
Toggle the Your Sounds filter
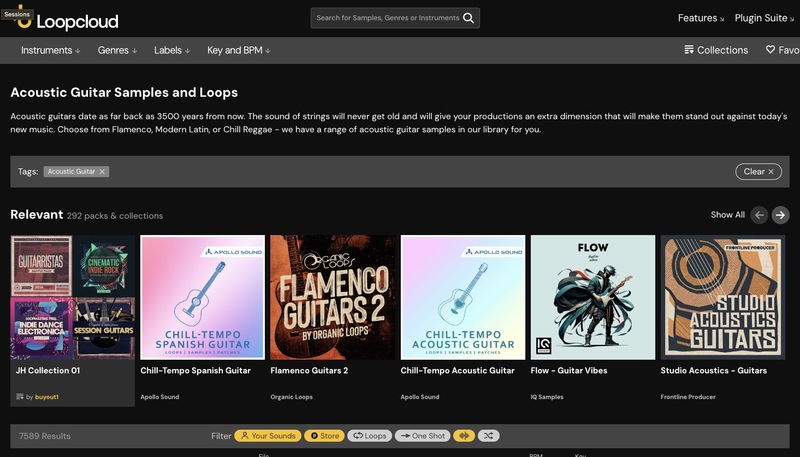267,436
